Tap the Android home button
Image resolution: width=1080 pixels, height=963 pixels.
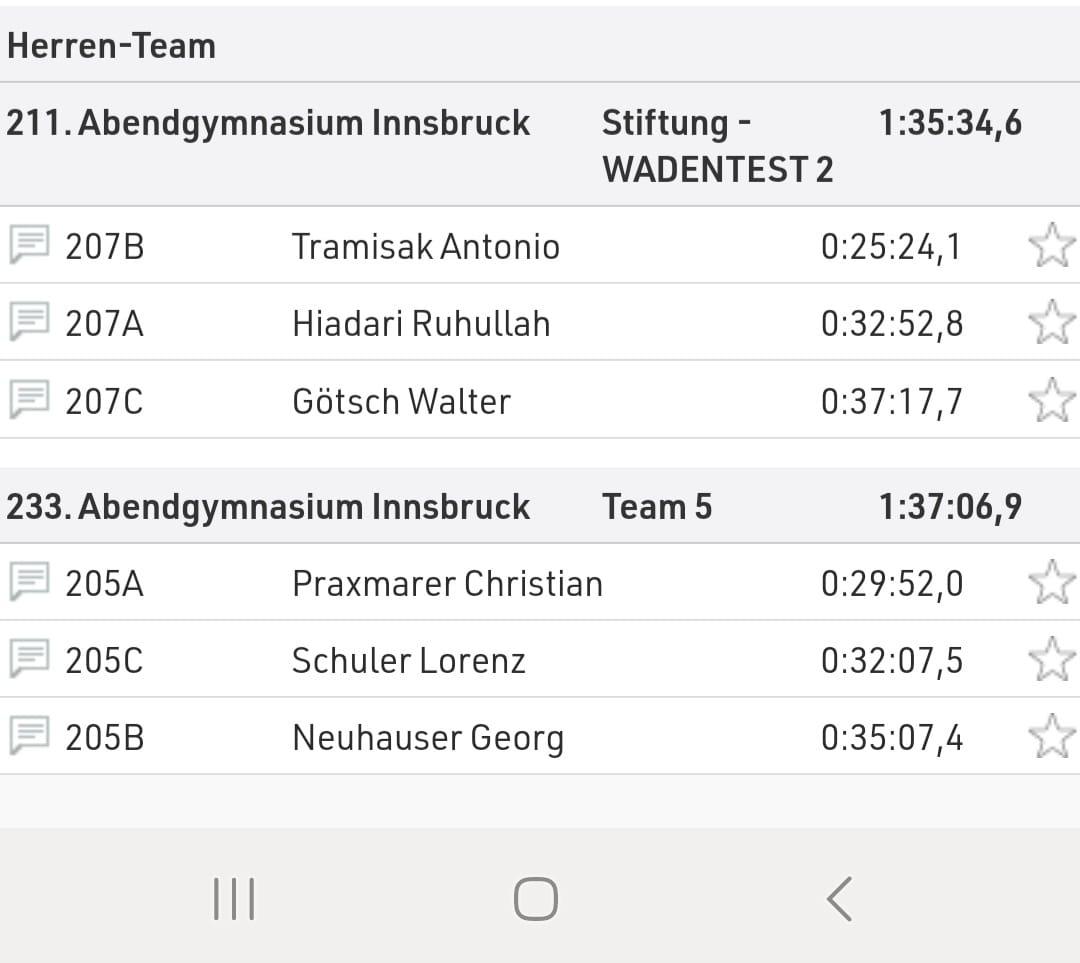[x=535, y=898]
